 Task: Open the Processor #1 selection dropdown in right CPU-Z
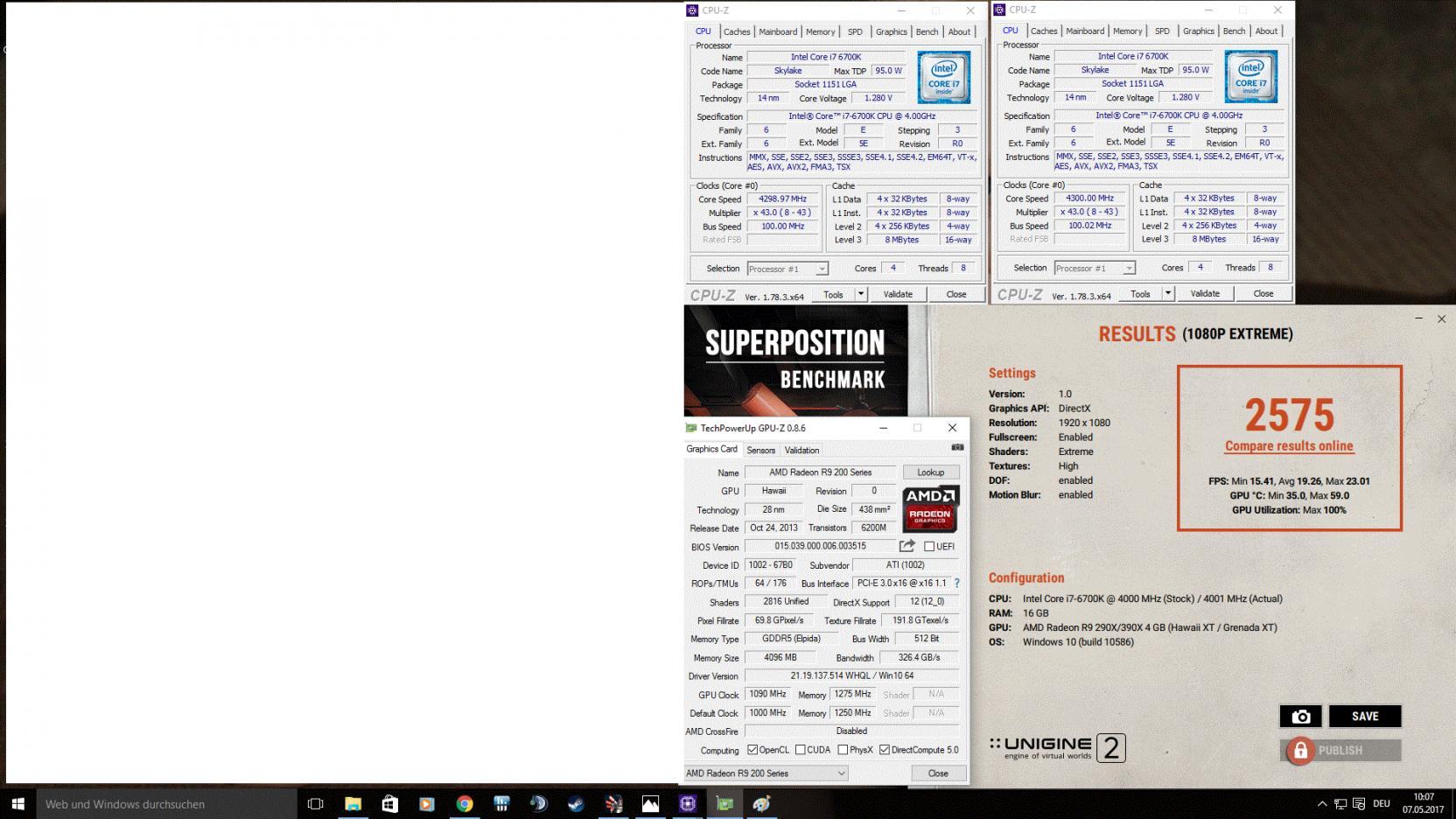click(1095, 268)
